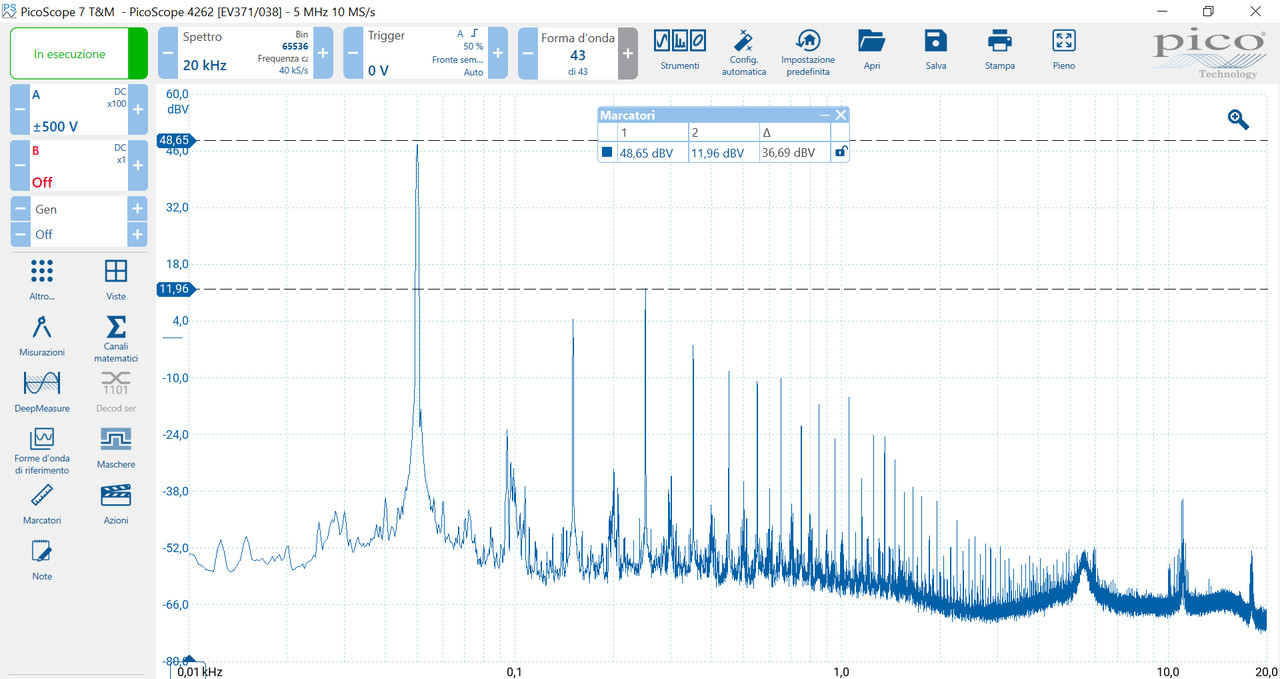Viewport: 1280px width, 679px height.
Task: Toggle the lock icon in Marcatori table
Action: coord(841,153)
